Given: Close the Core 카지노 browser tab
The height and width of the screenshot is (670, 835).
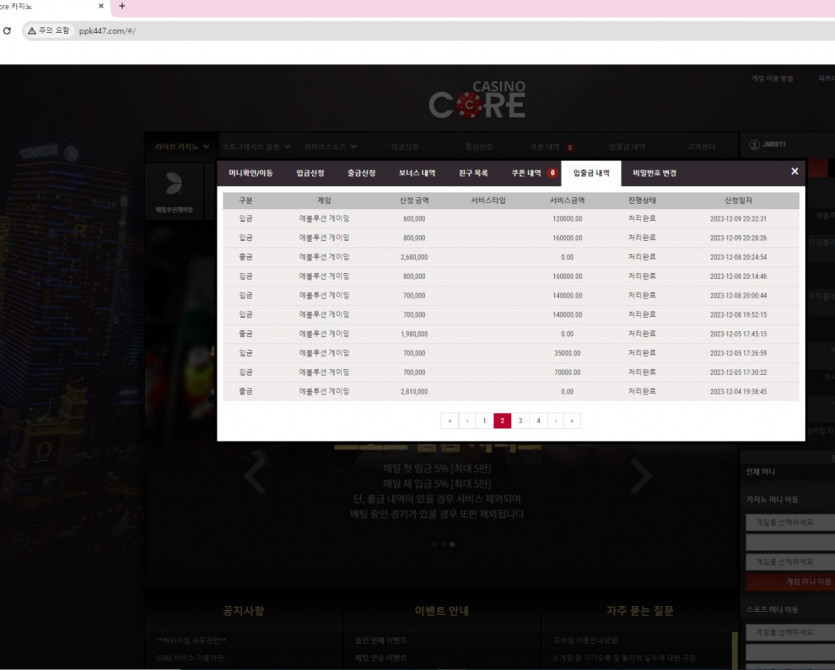Looking at the screenshot, I should pyautogui.click(x=101, y=6).
